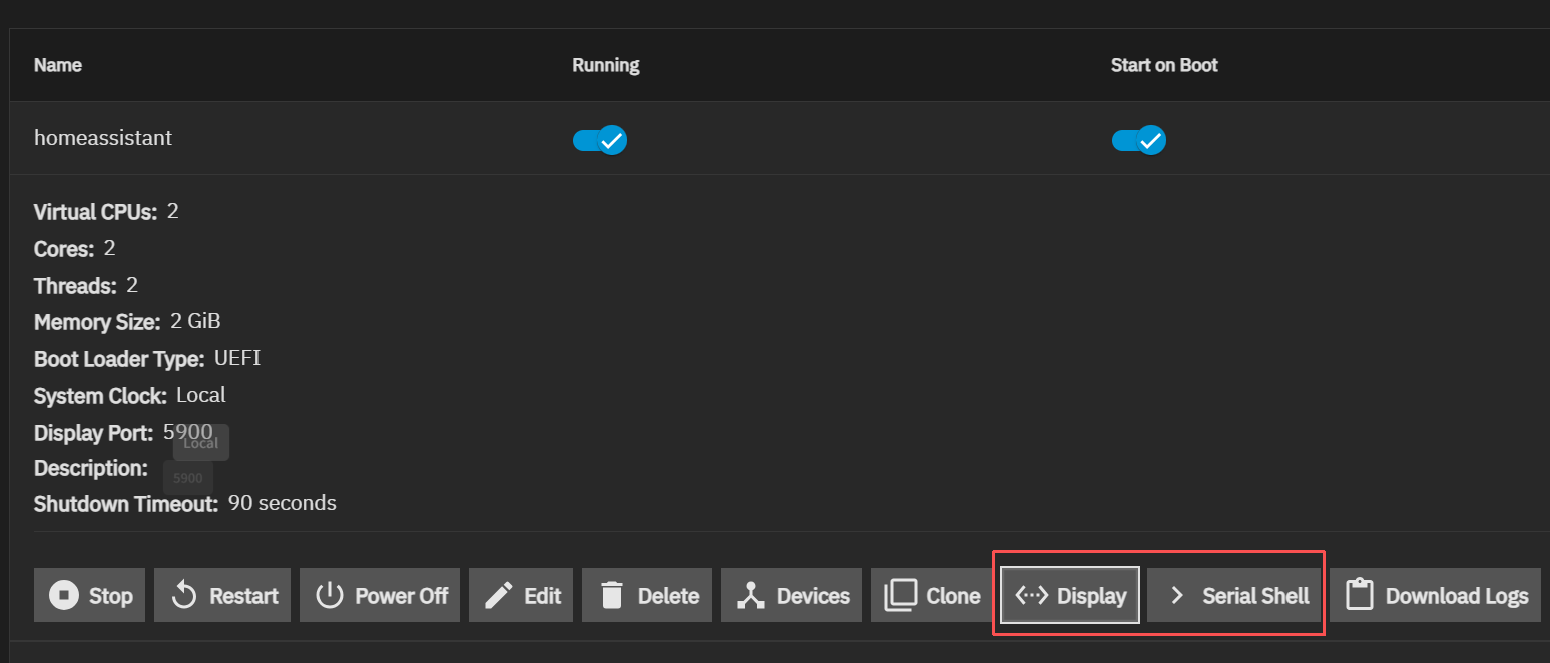Open Devices via its network icon
The height and width of the screenshot is (663, 1550).
coord(750,596)
